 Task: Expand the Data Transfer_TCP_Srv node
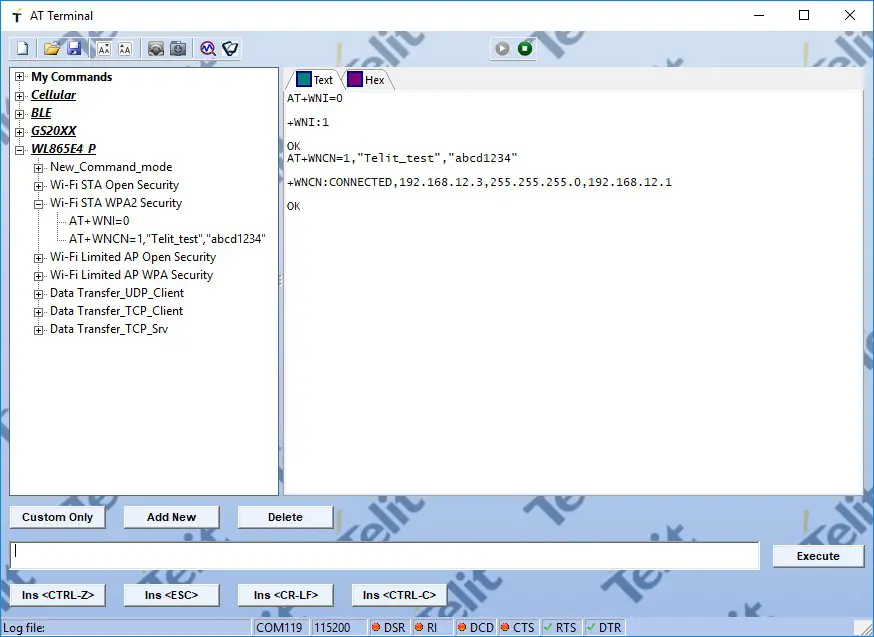coord(38,330)
